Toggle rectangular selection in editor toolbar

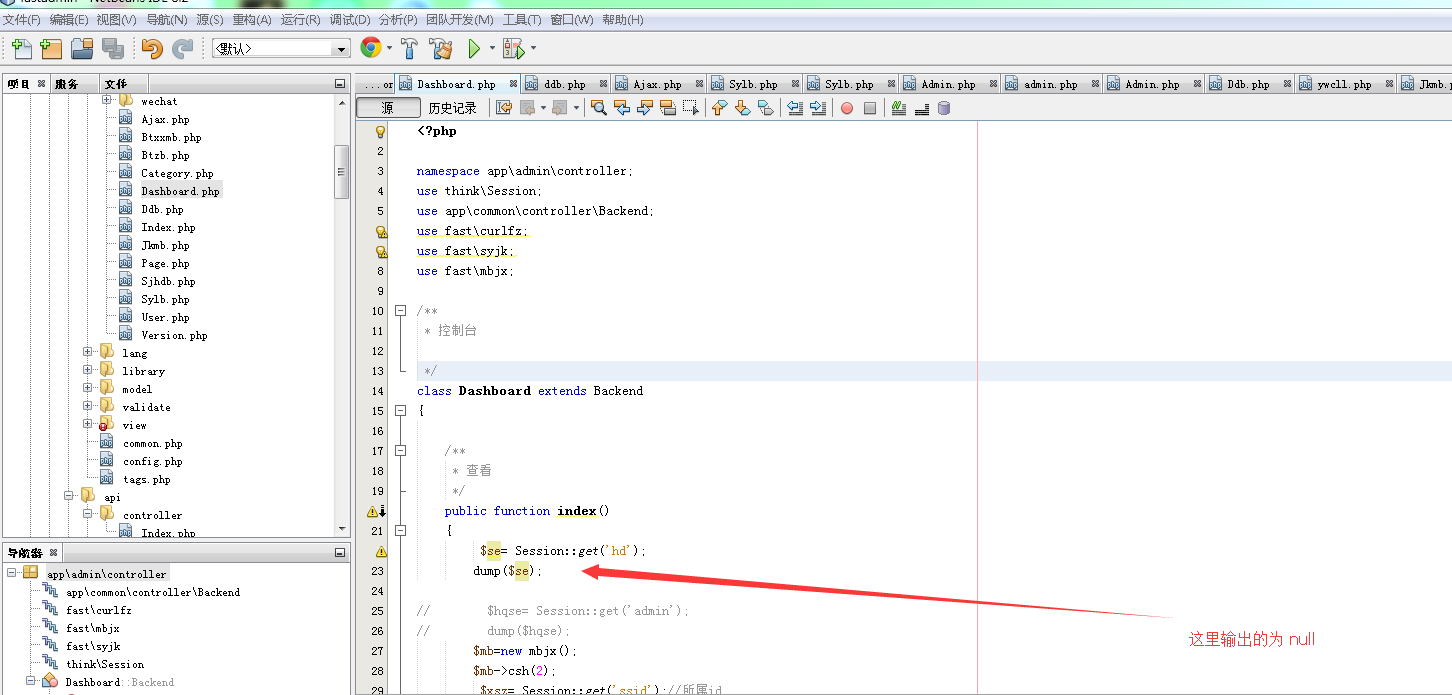690,108
